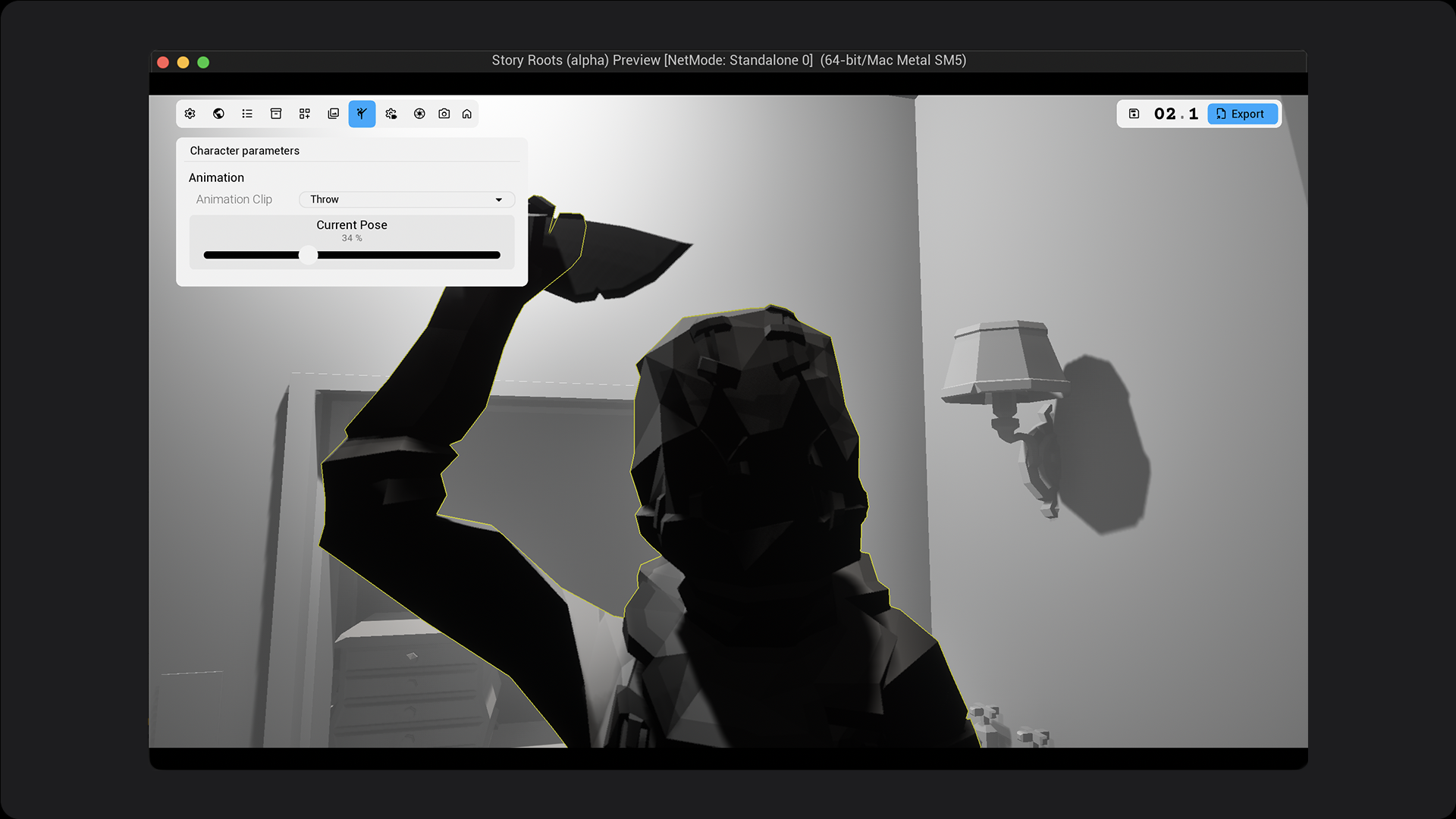Toggle the active character pose tool
Viewport: 1456px width, 819px height.
pyautogui.click(x=362, y=114)
